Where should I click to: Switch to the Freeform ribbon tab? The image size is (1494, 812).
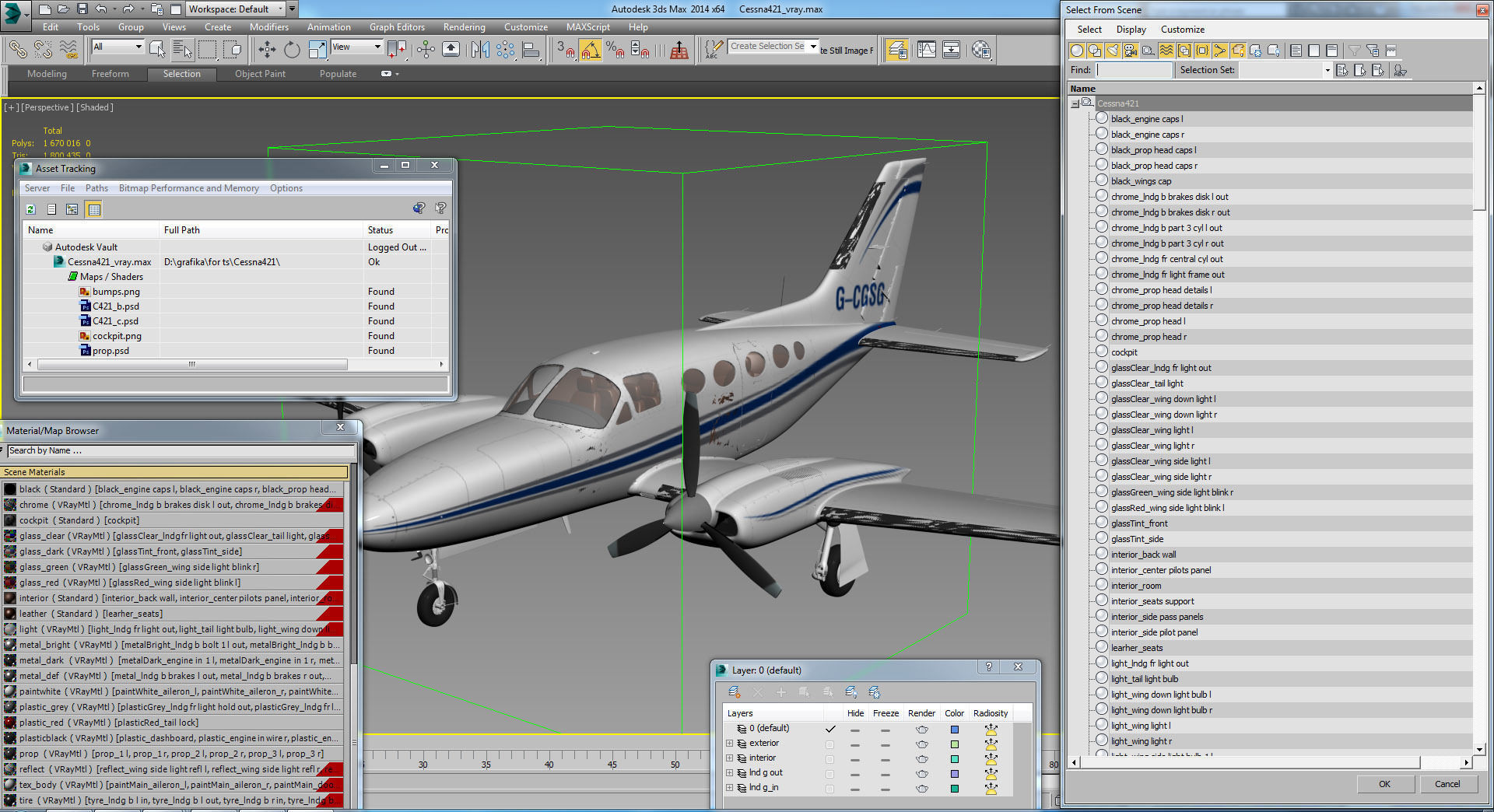tap(110, 74)
